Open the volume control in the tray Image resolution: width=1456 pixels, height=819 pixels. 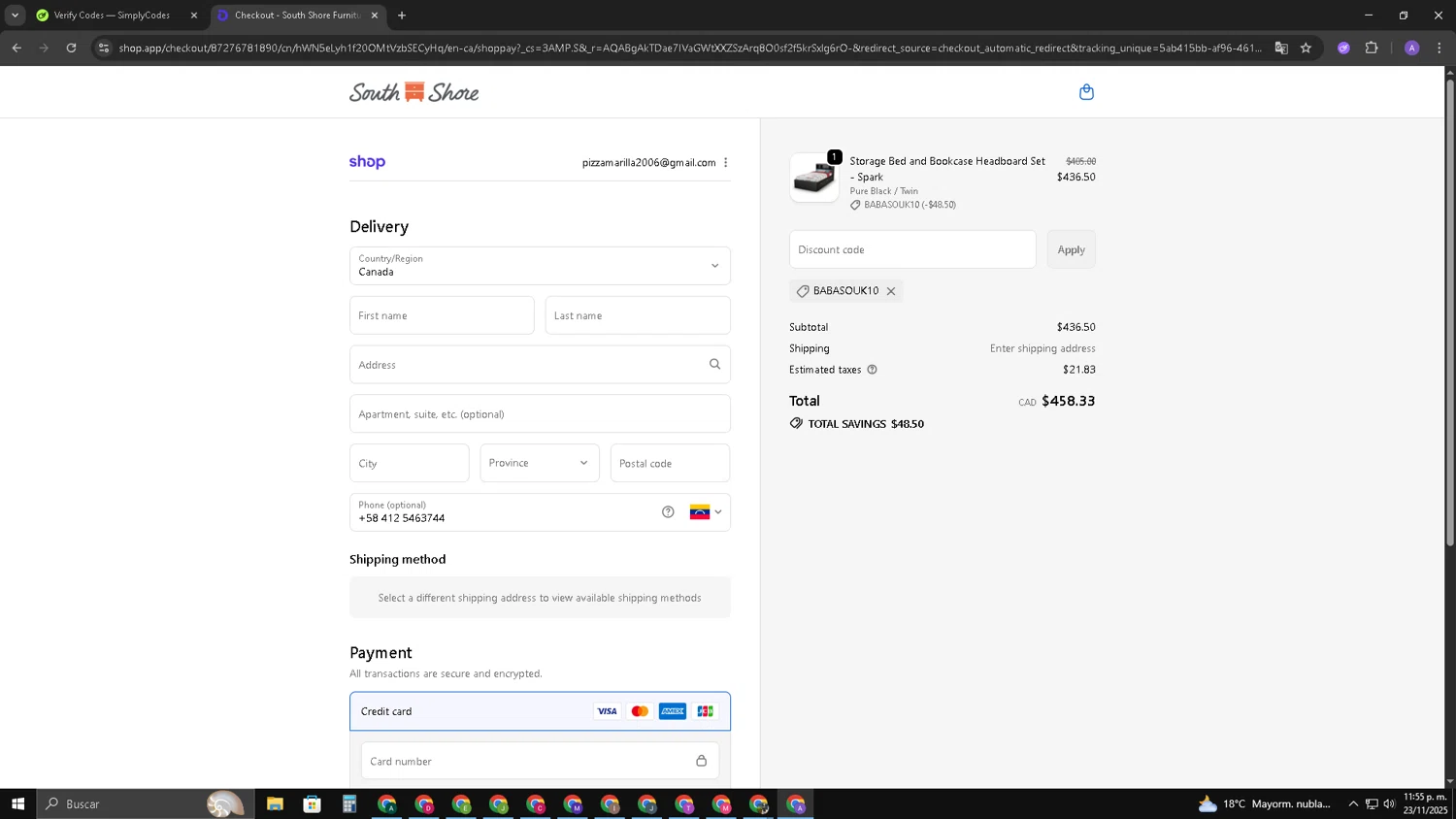1389,803
